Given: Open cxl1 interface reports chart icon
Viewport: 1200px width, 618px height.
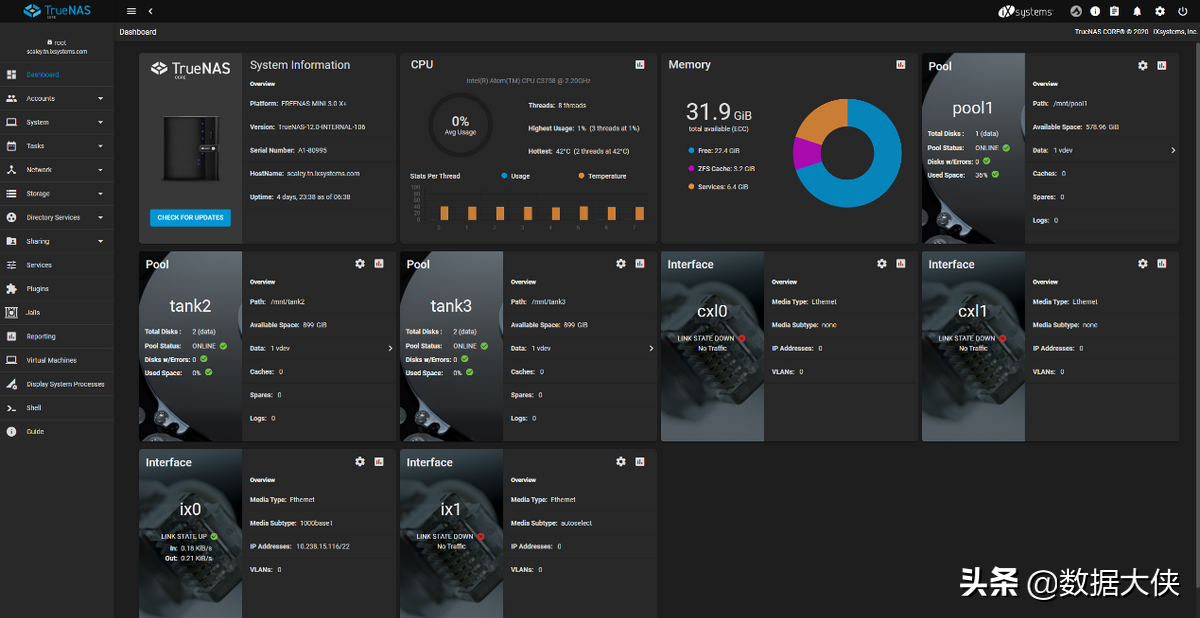Looking at the screenshot, I should [1162, 263].
